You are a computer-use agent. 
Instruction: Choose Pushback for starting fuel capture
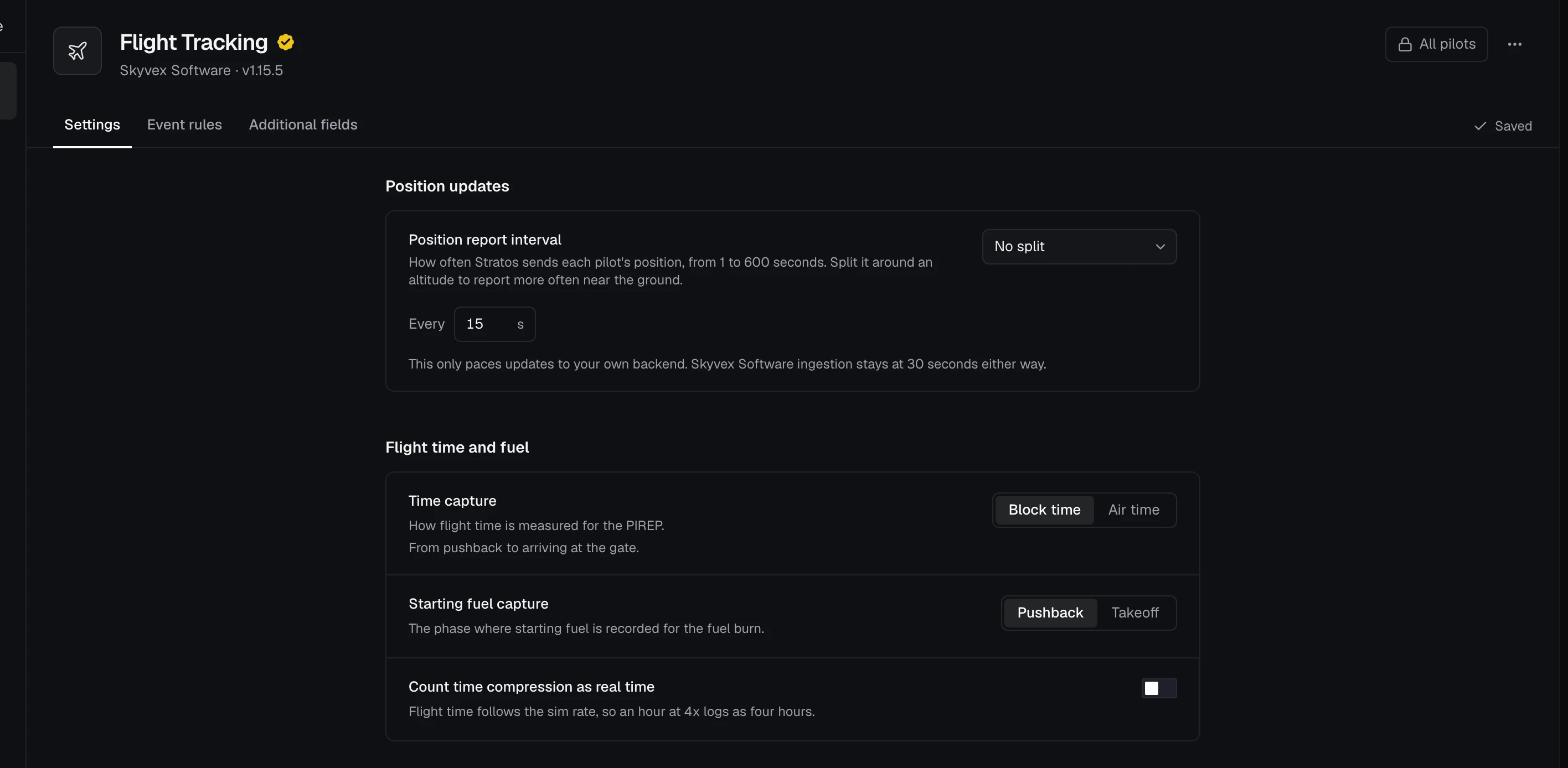pos(1050,613)
